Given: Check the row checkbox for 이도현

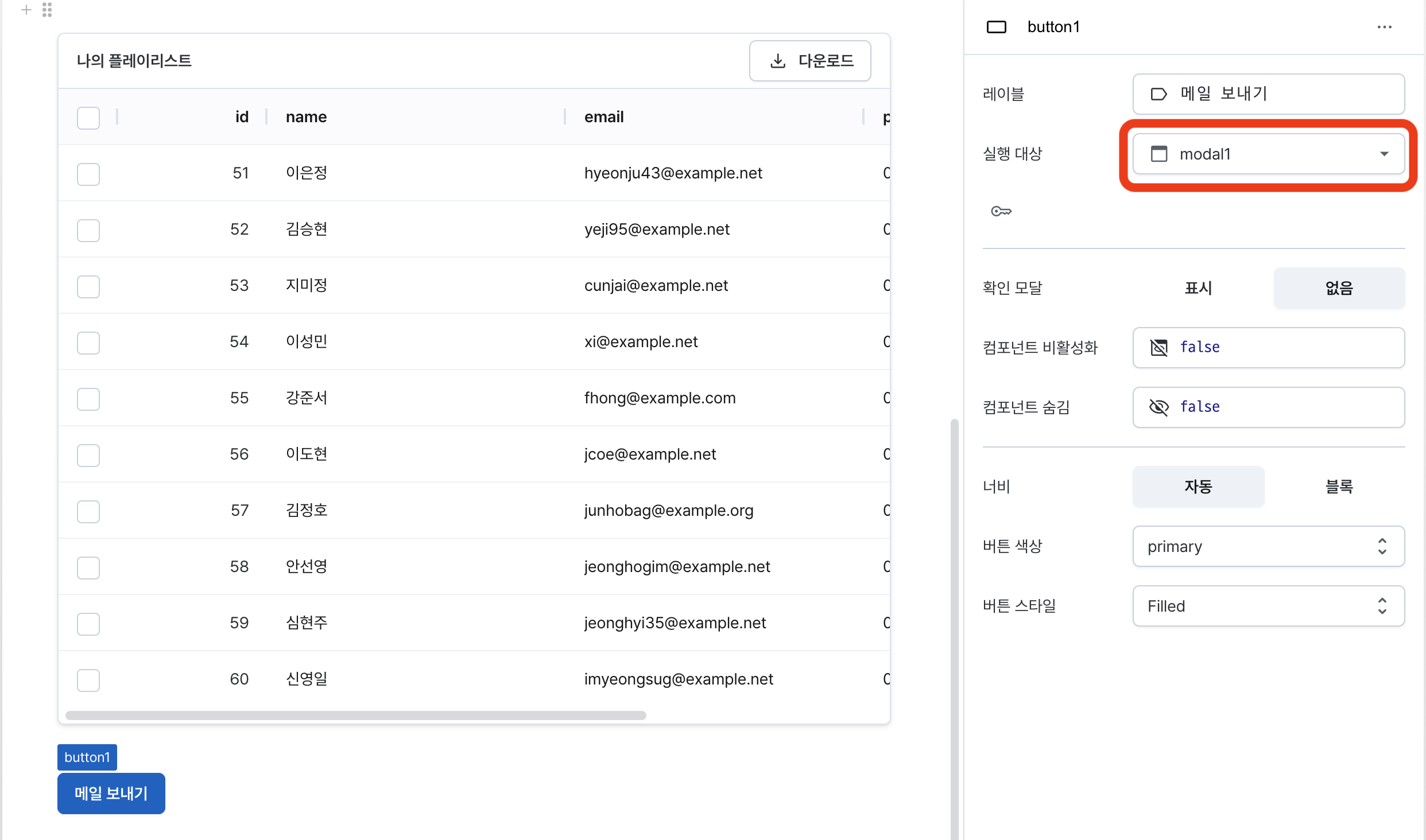Looking at the screenshot, I should click(x=88, y=455).
